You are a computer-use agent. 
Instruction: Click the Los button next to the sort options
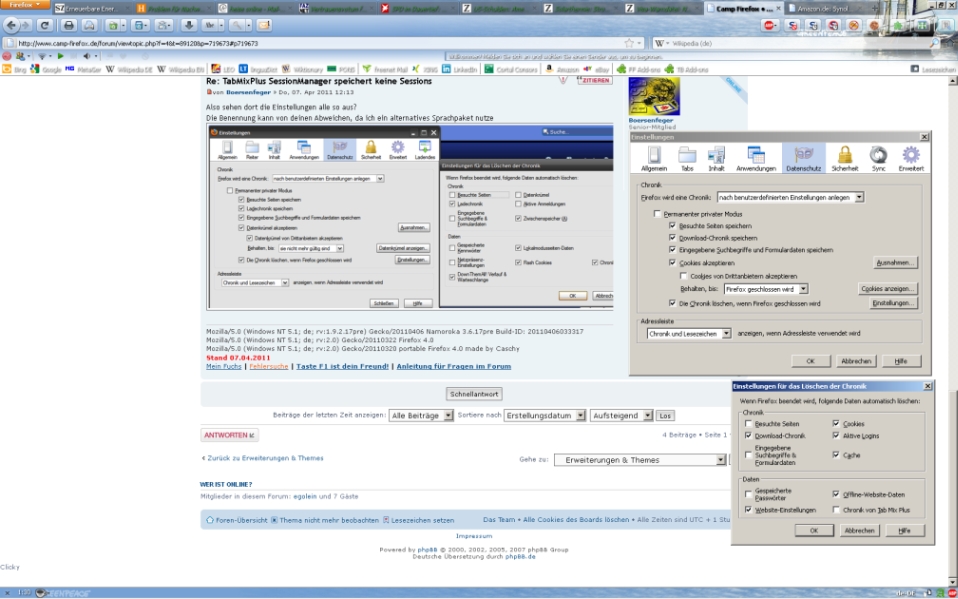665,416
